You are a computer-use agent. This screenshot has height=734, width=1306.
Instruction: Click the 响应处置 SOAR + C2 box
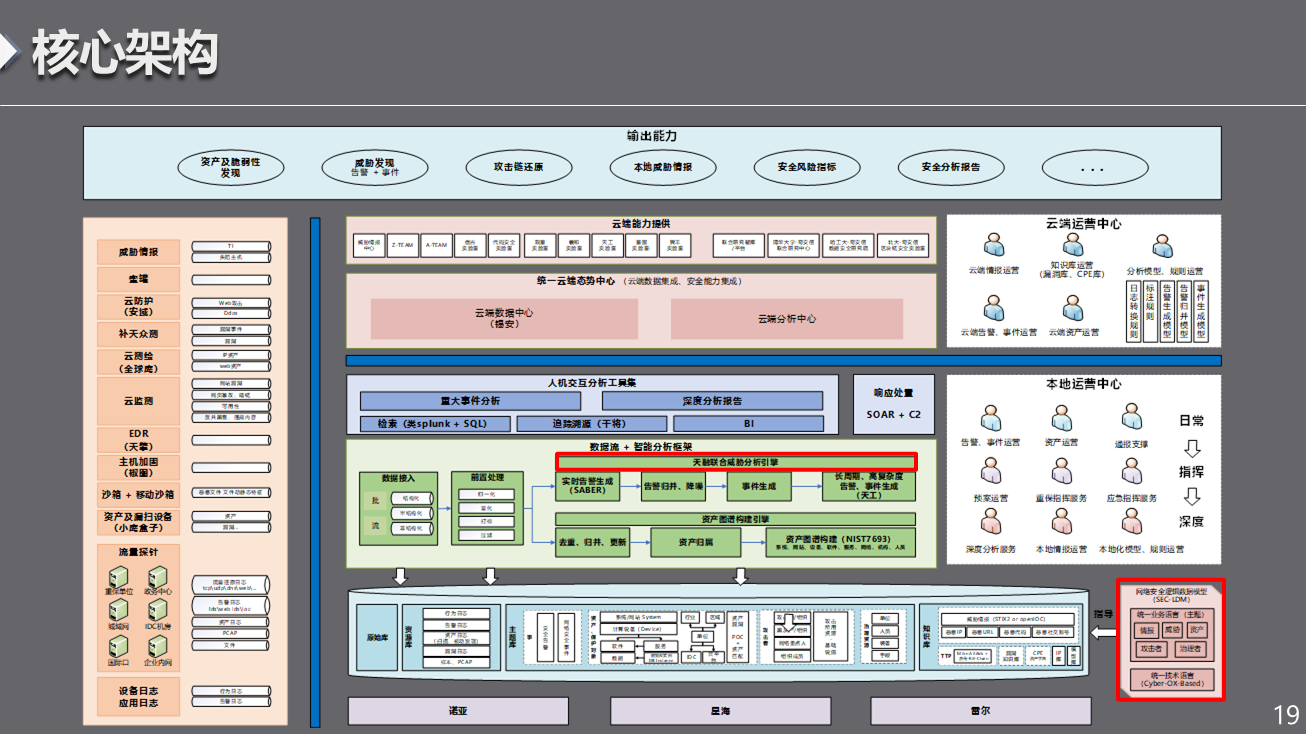[x=894, y=403]
